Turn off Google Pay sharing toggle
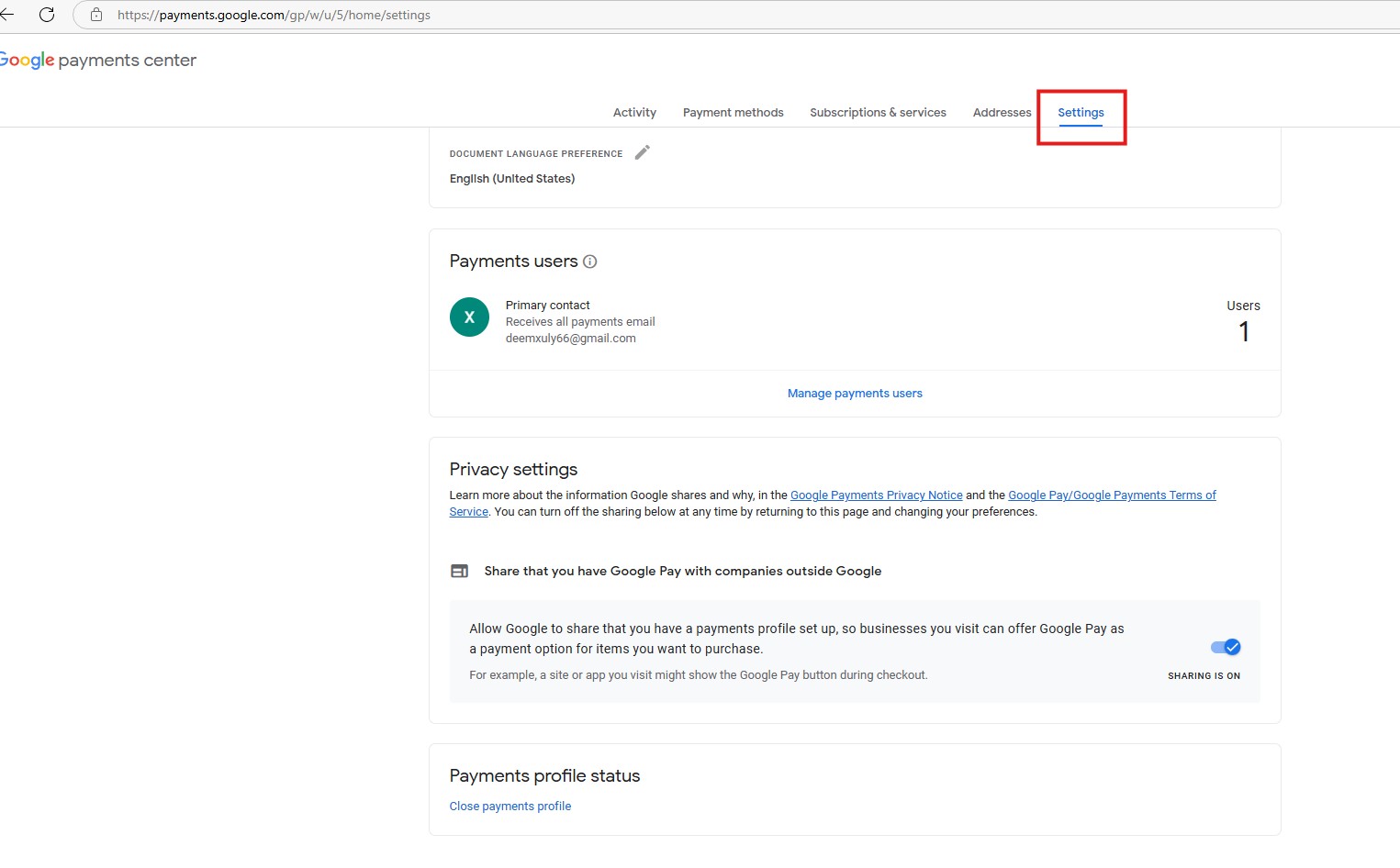 click(x=1226, y=647)
